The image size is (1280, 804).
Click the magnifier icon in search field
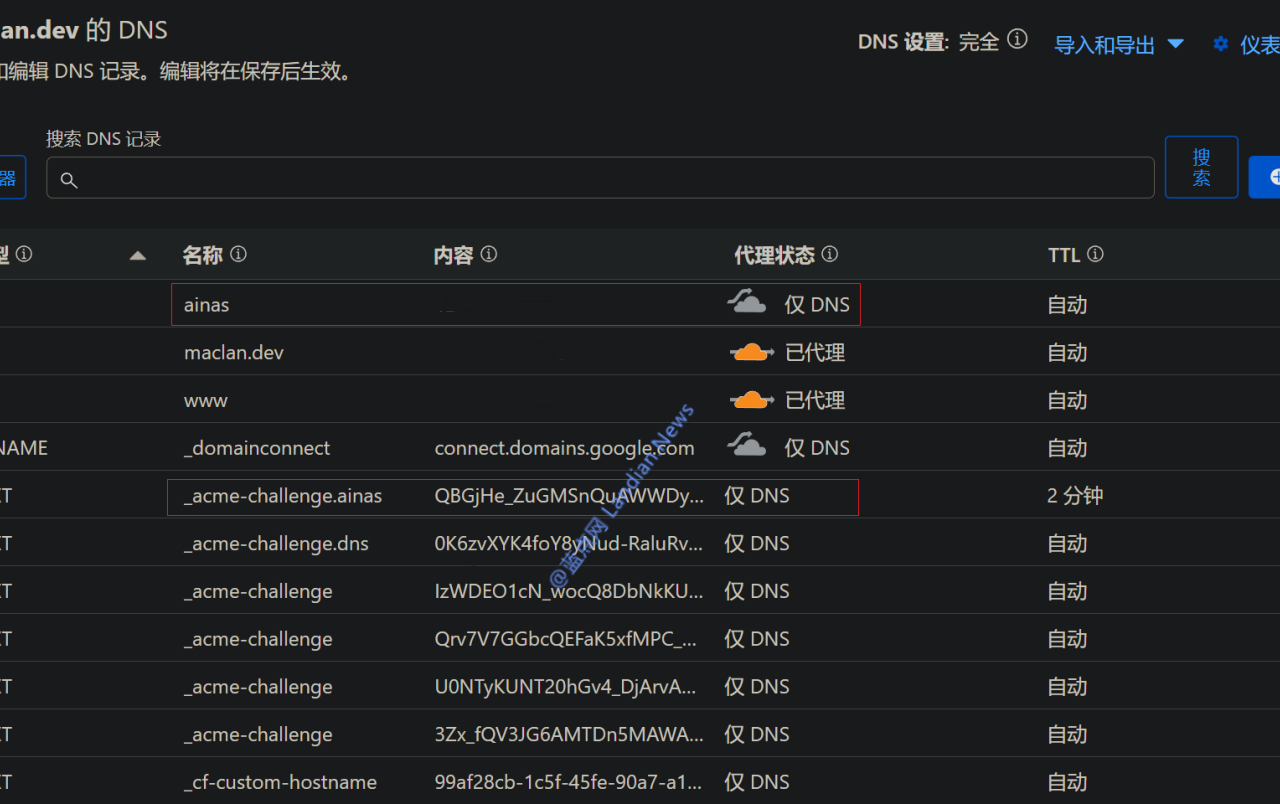click(69, 180)
